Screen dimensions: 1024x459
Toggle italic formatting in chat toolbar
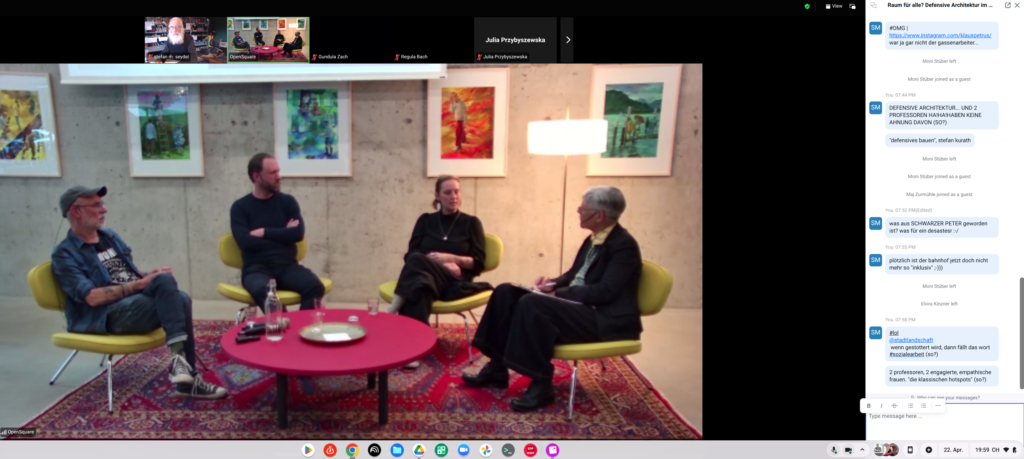(881, 405)
